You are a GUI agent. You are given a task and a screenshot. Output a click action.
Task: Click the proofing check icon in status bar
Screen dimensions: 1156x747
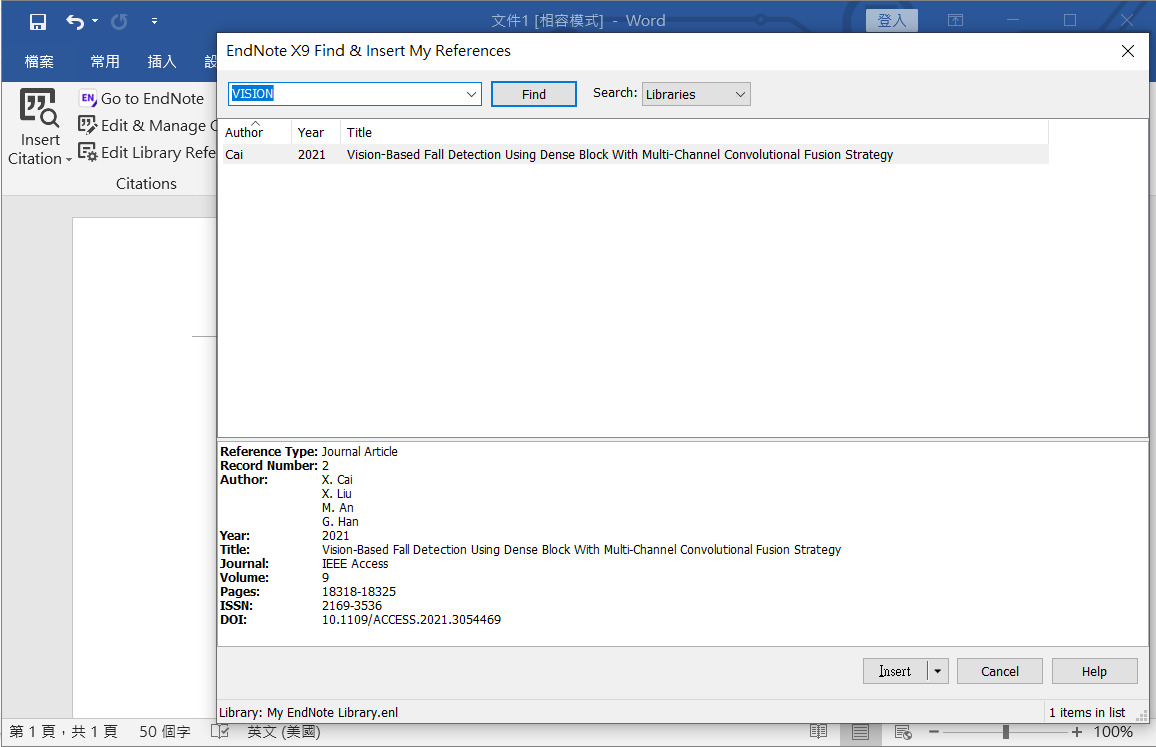pyautogui.click(x=220, y=732)
